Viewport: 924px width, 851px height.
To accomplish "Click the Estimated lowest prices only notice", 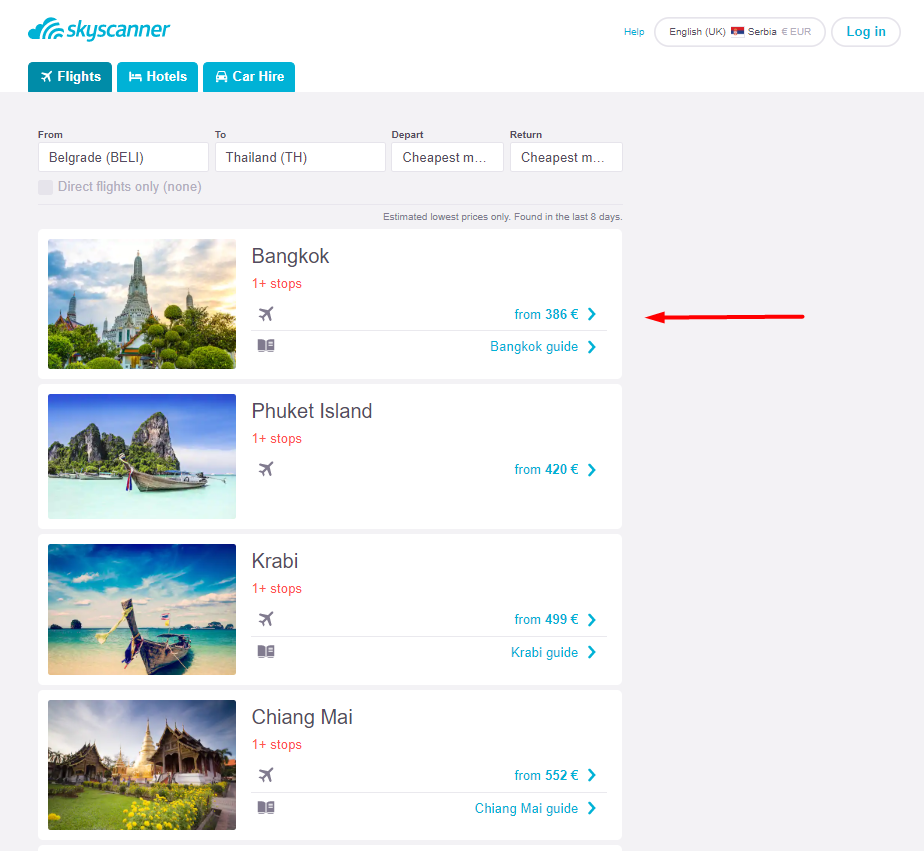I will (503, 217).
